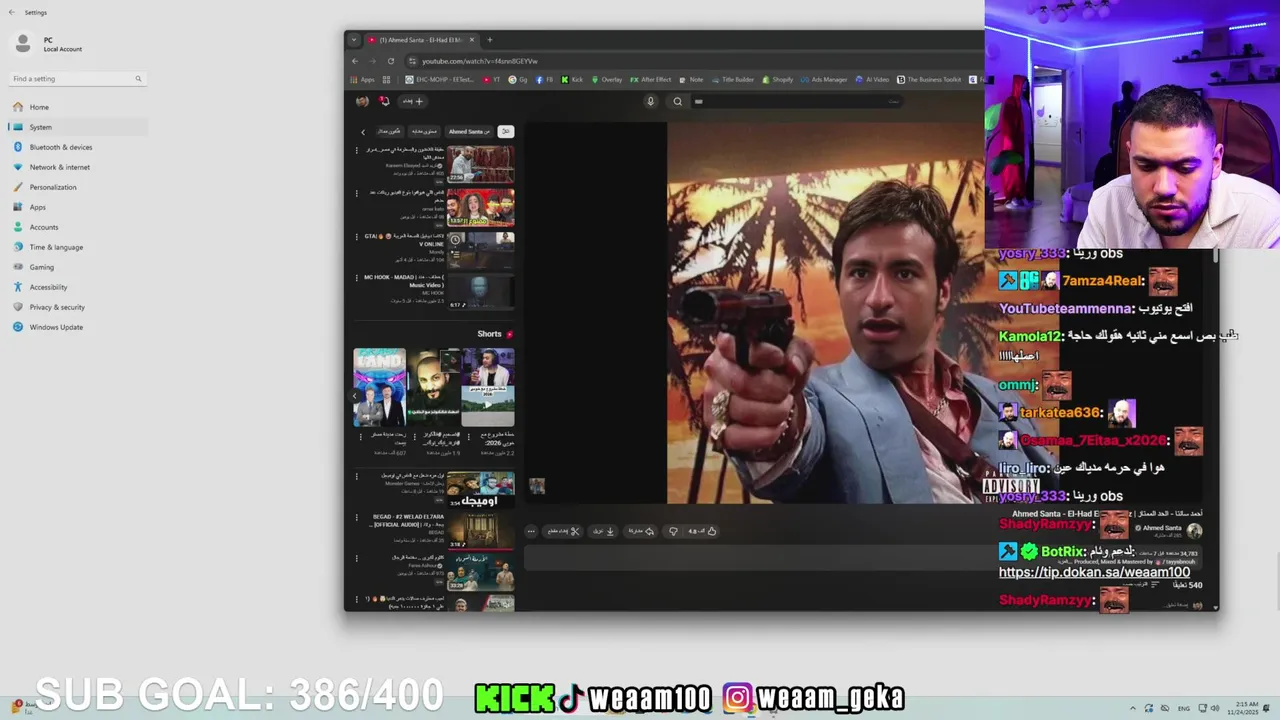Go back in Settings window
1280x720 pixels.
[12, 12]
